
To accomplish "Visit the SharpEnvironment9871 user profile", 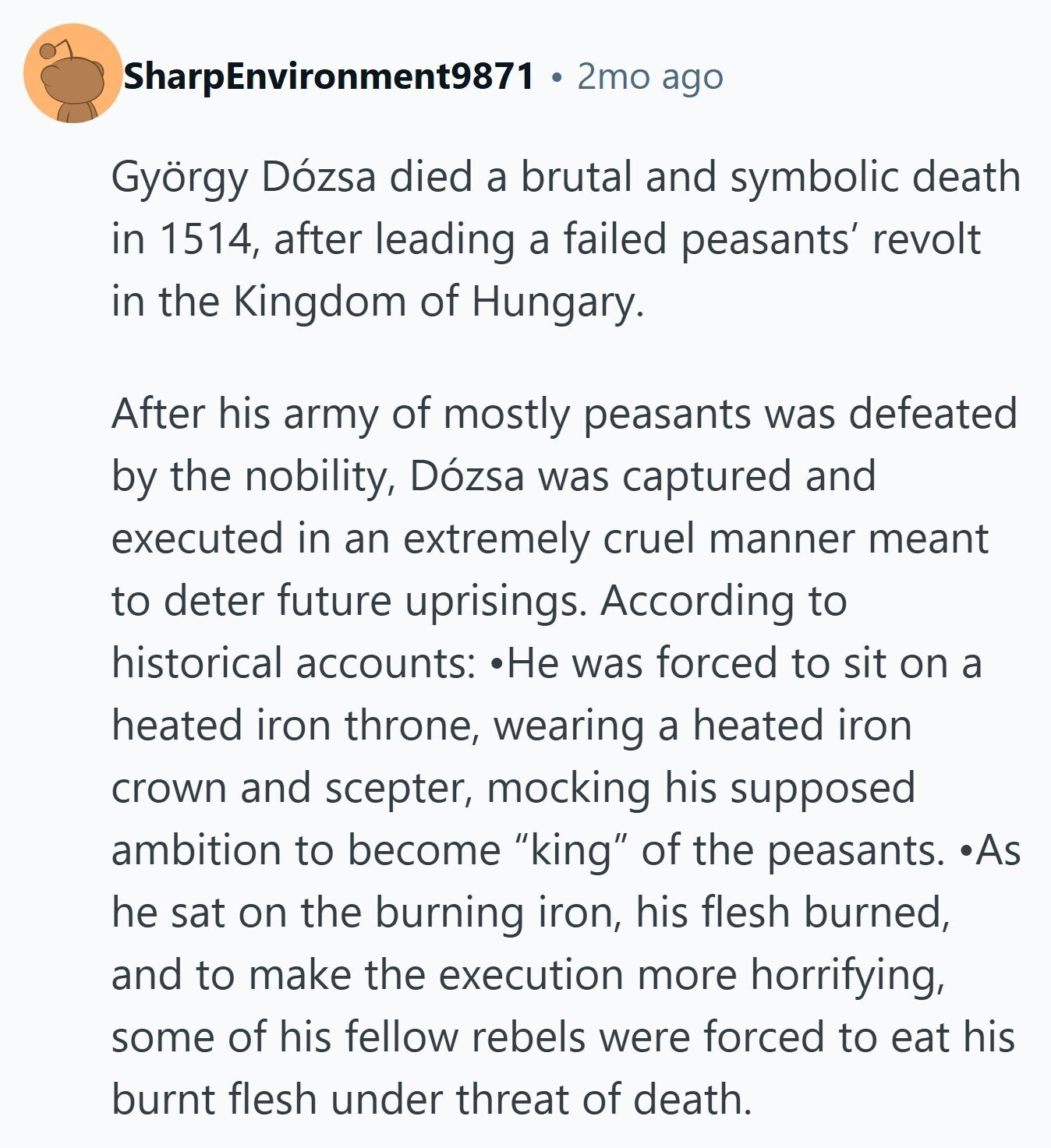I will [329, 76].
